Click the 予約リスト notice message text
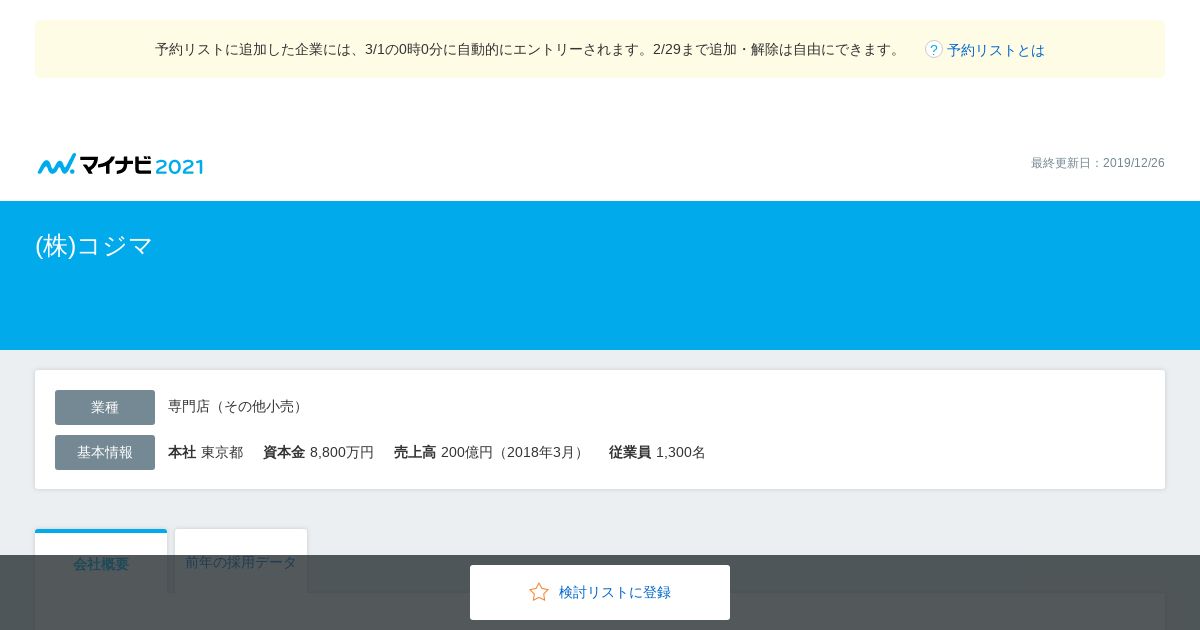This screenshot has width=1200, height=630. (x=530, y=49)
